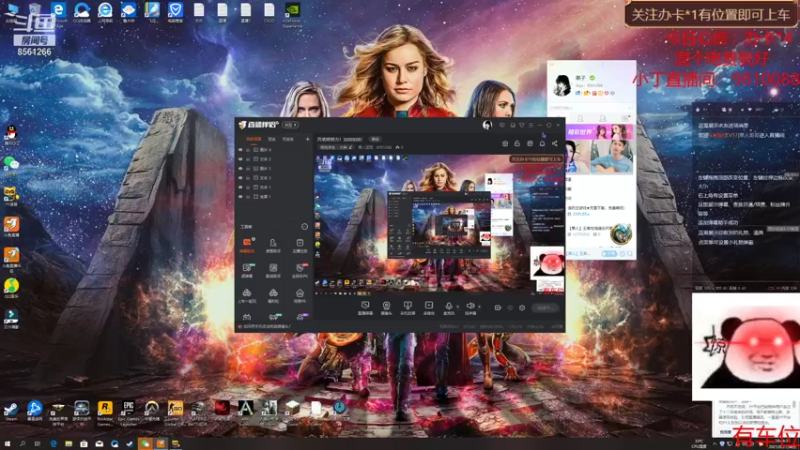Image resolution: width=800 pixels, height=450 pixels.
Task: Open profile avatar in QQ panel
Action: tap(562, 84)
